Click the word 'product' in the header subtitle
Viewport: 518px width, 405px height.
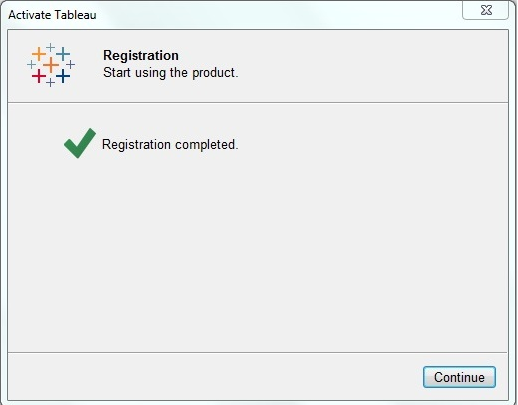coord(214,73)
